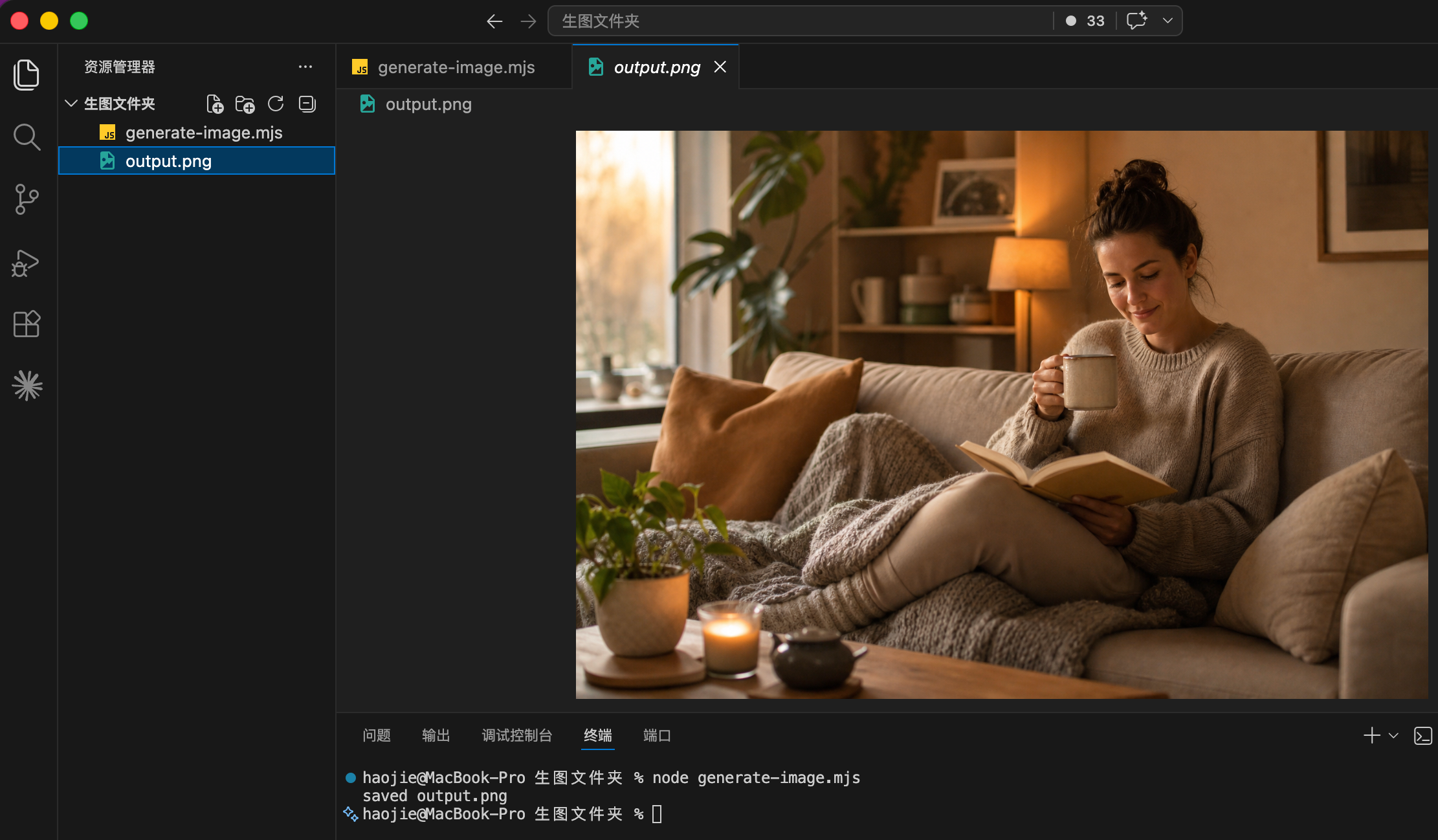Open explorer more actions ellipsis menu
The width and height of the screenshot is (1438, 840).
pyautogui.click(x=305, y=67)
